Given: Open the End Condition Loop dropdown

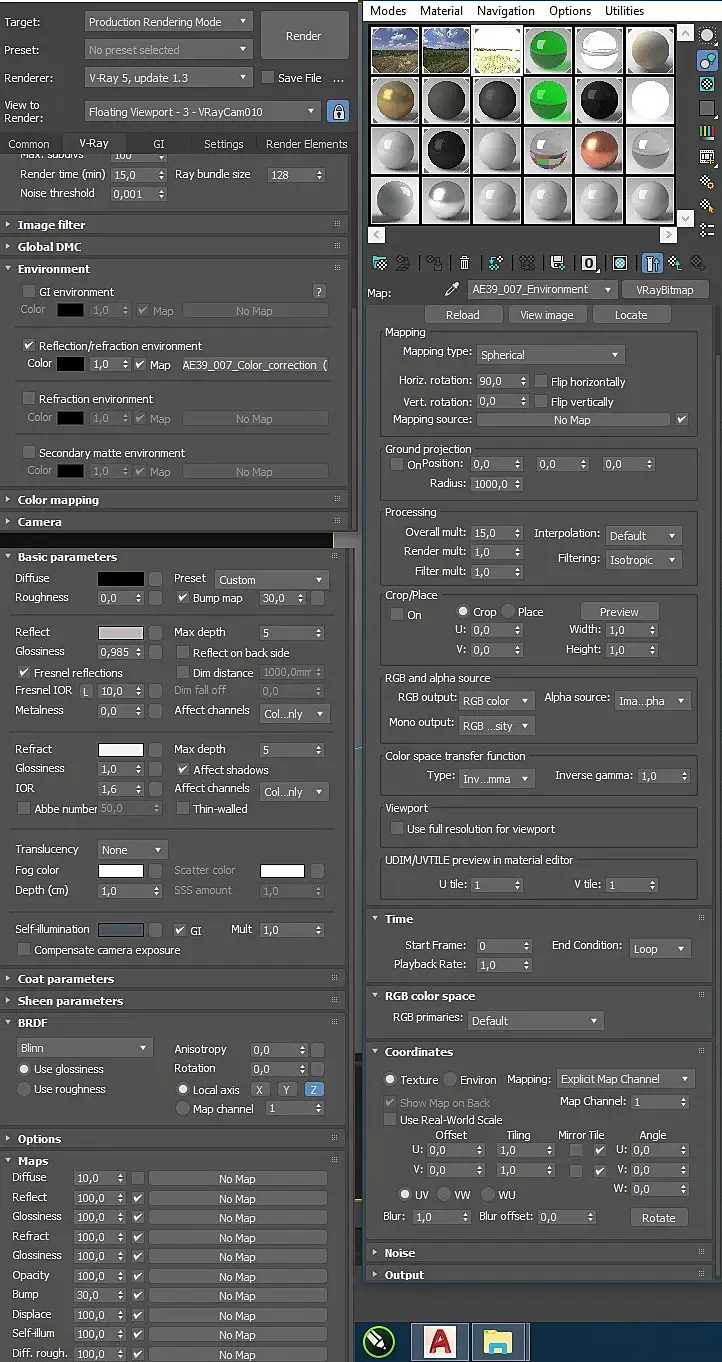Looking at the screenshot, I should click(660, 949).
